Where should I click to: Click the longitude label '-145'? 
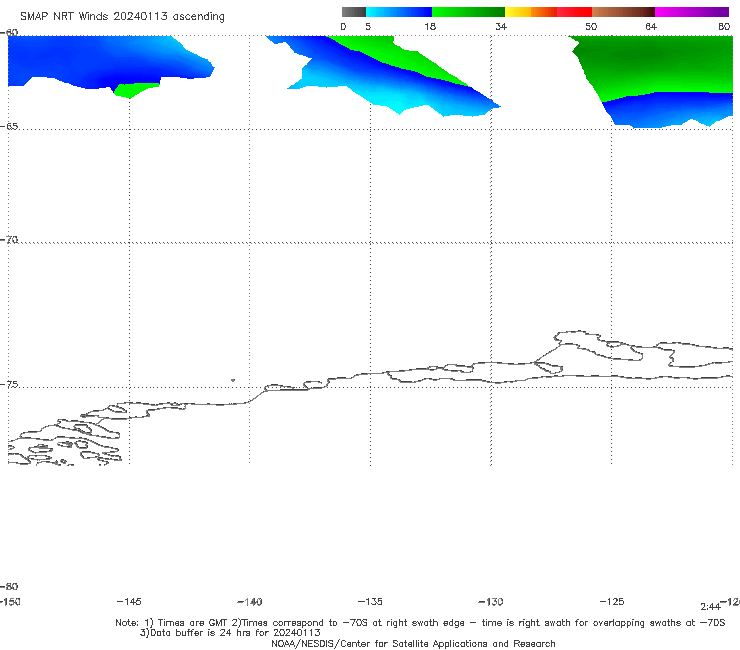[129, 601]
